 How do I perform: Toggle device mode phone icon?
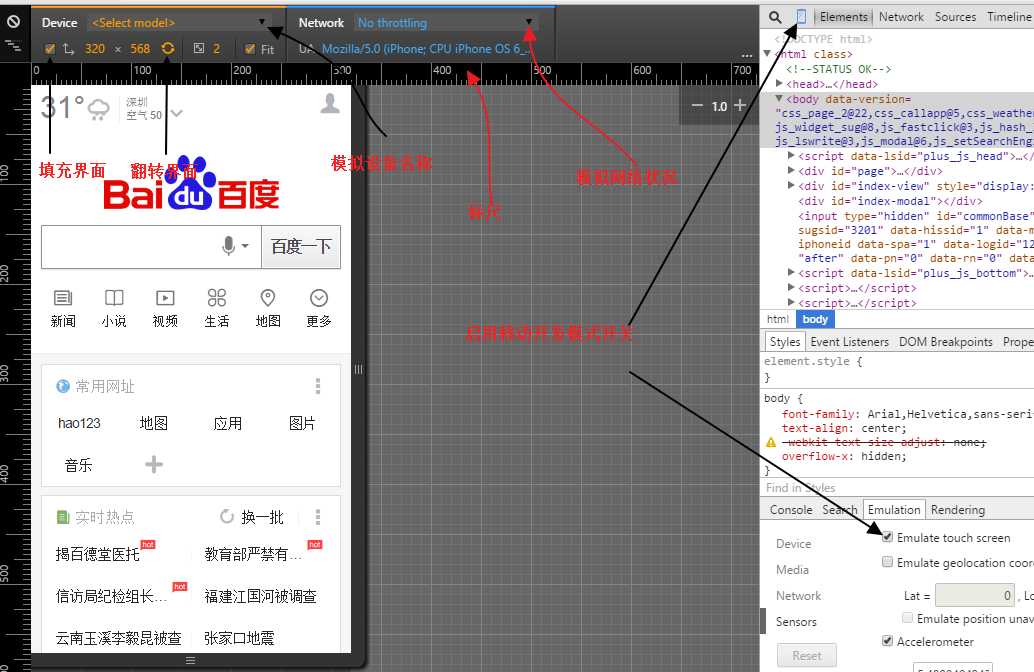(801, 17)
